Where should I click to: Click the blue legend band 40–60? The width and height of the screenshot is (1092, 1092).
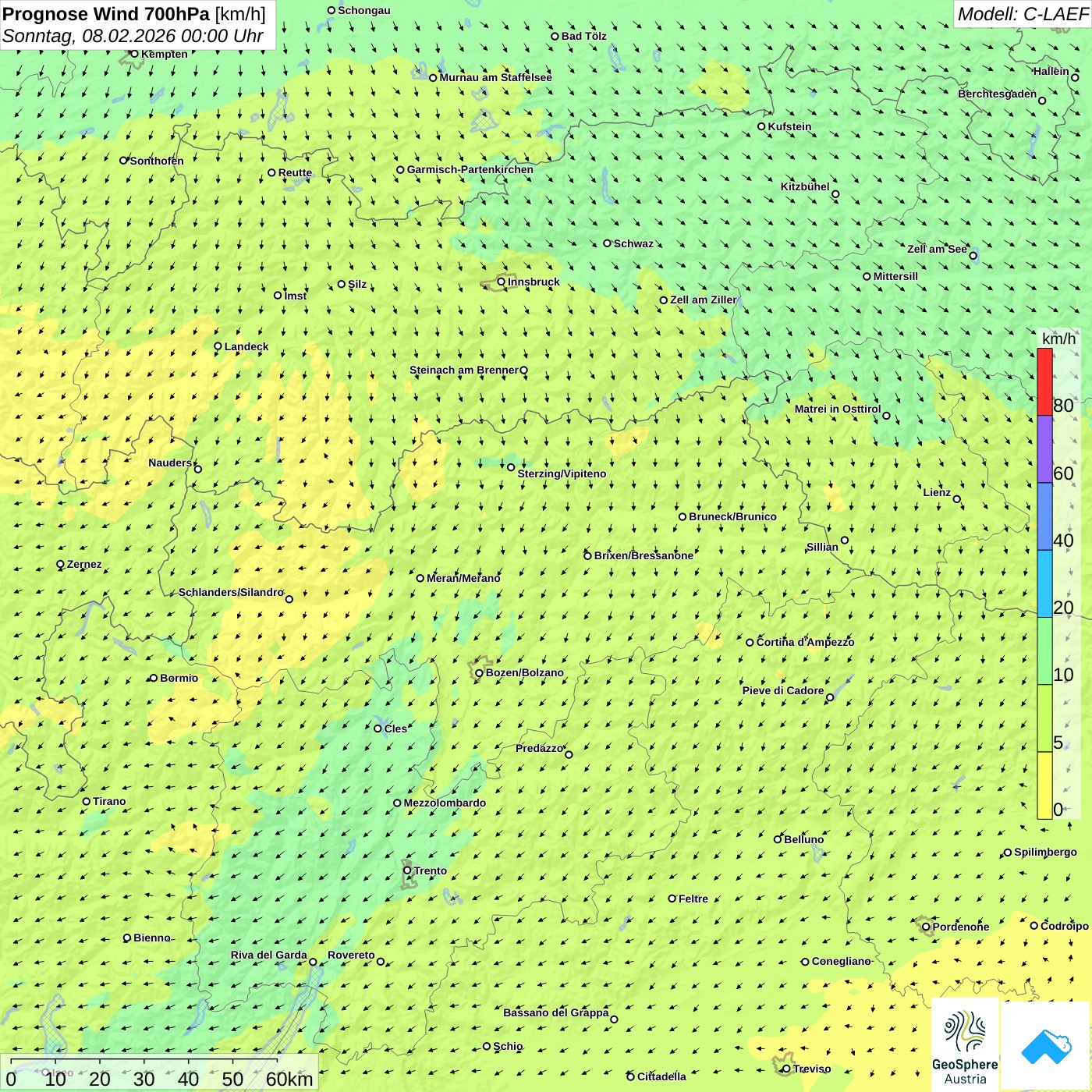click(1044, 516)
